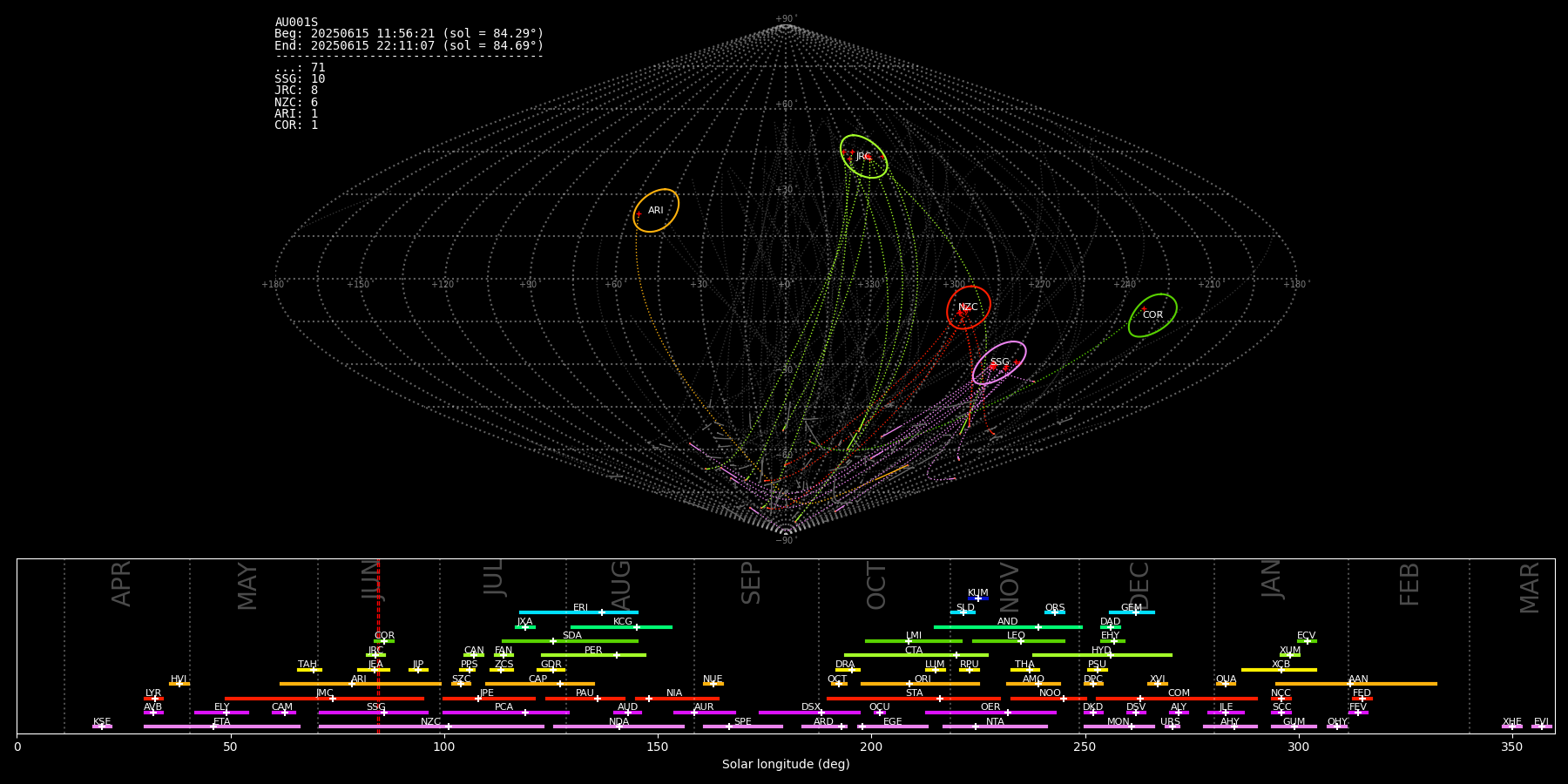Click the 'Beg: 20250615 11:56:21' line
Image resolution: width=1568 pixels, height=784 pixels.
pos(409,34)
